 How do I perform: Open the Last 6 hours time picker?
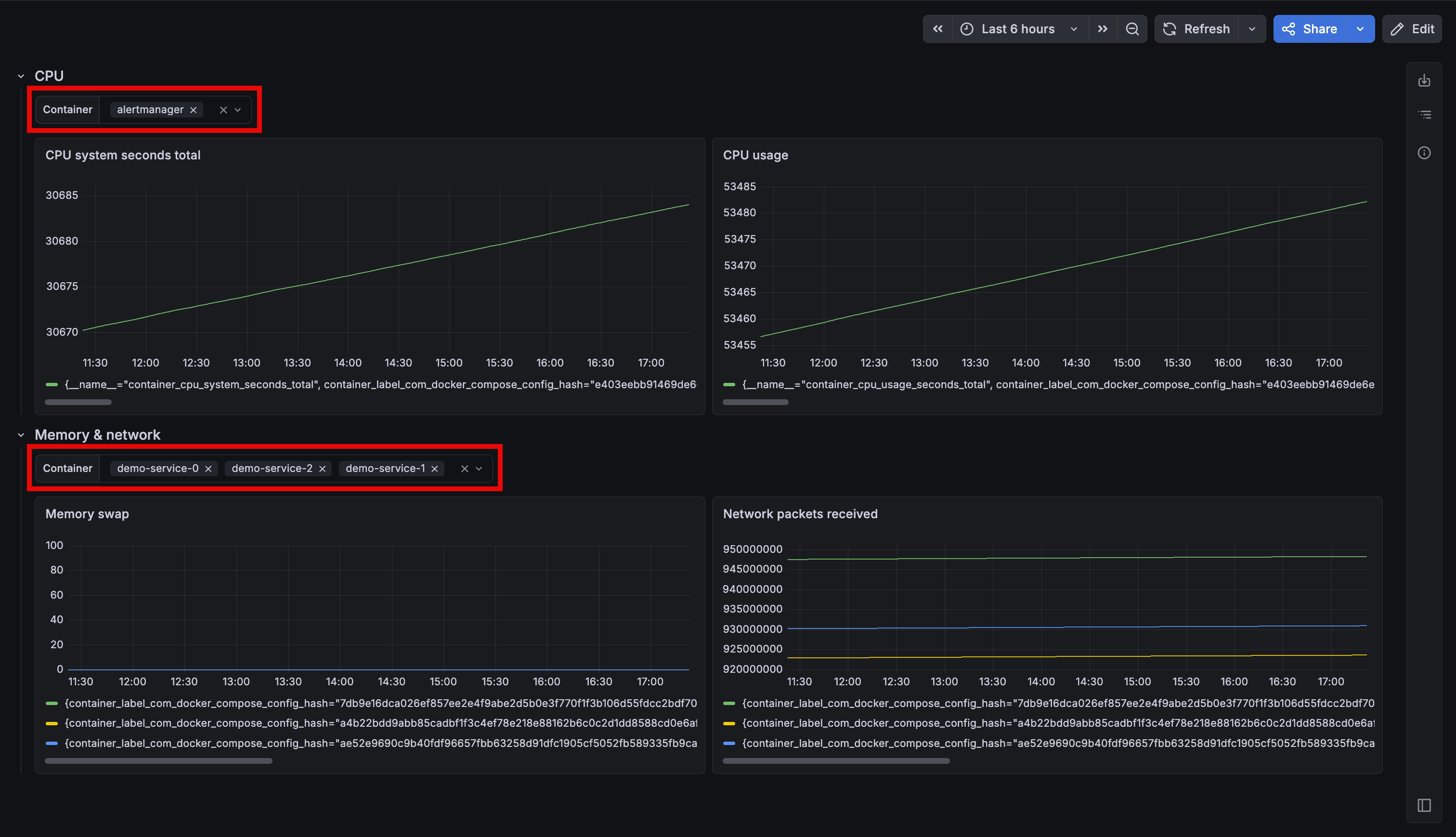(x=1018, y=29)
